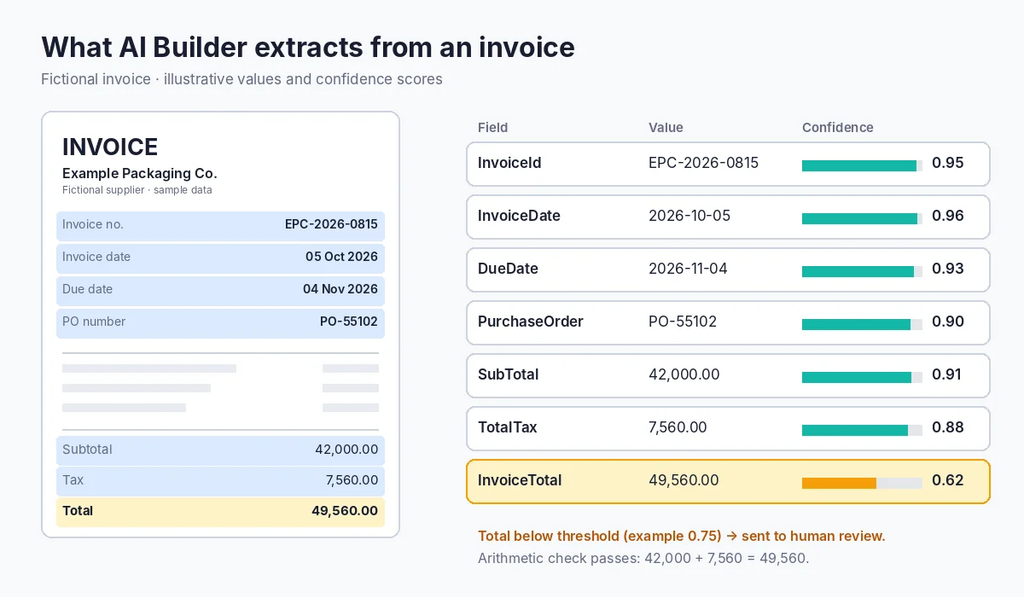
Task: Click the InvoiceId confidence bar
Action: point(862,166)
